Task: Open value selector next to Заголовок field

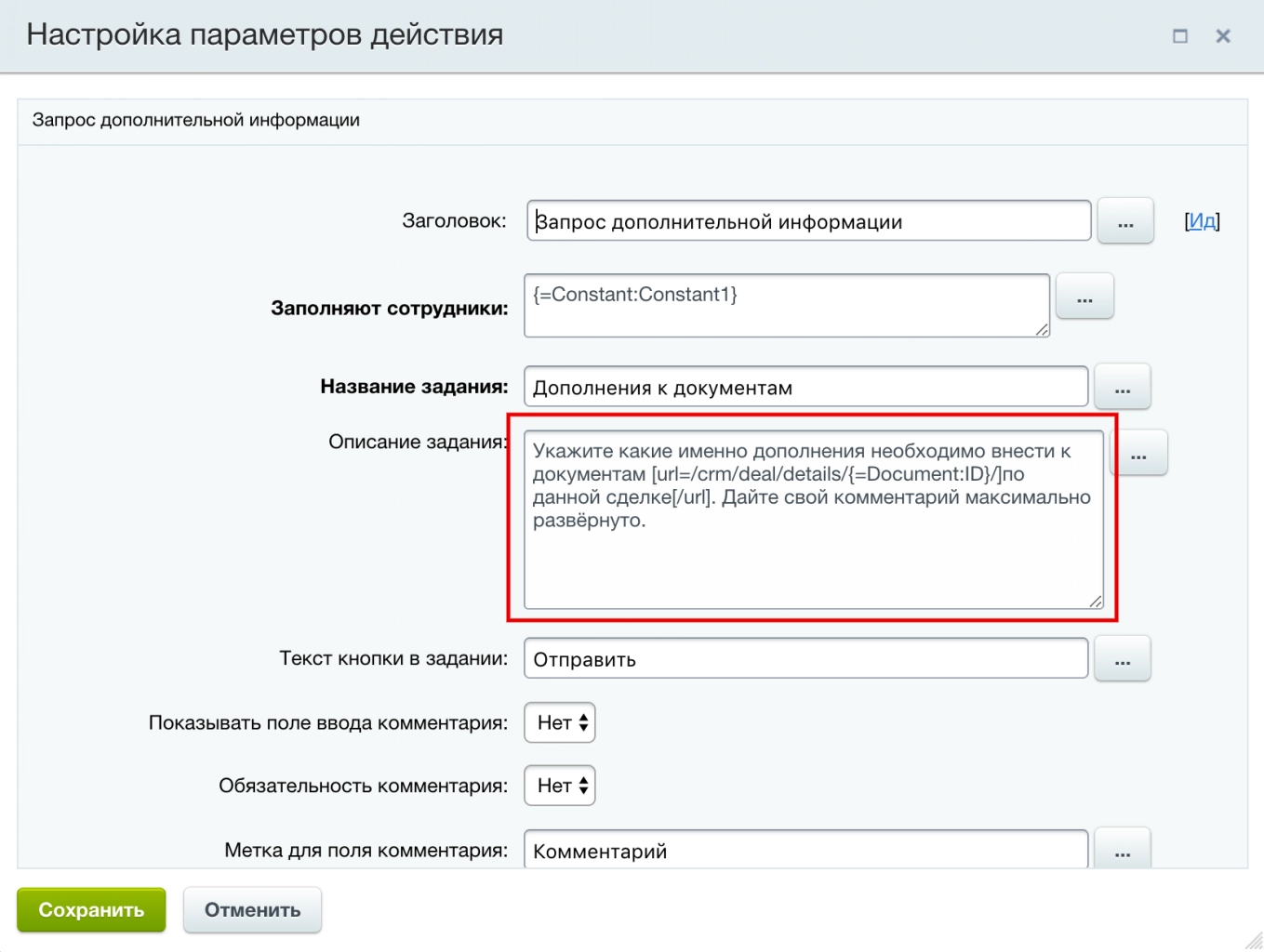Action: [1125, 220]
